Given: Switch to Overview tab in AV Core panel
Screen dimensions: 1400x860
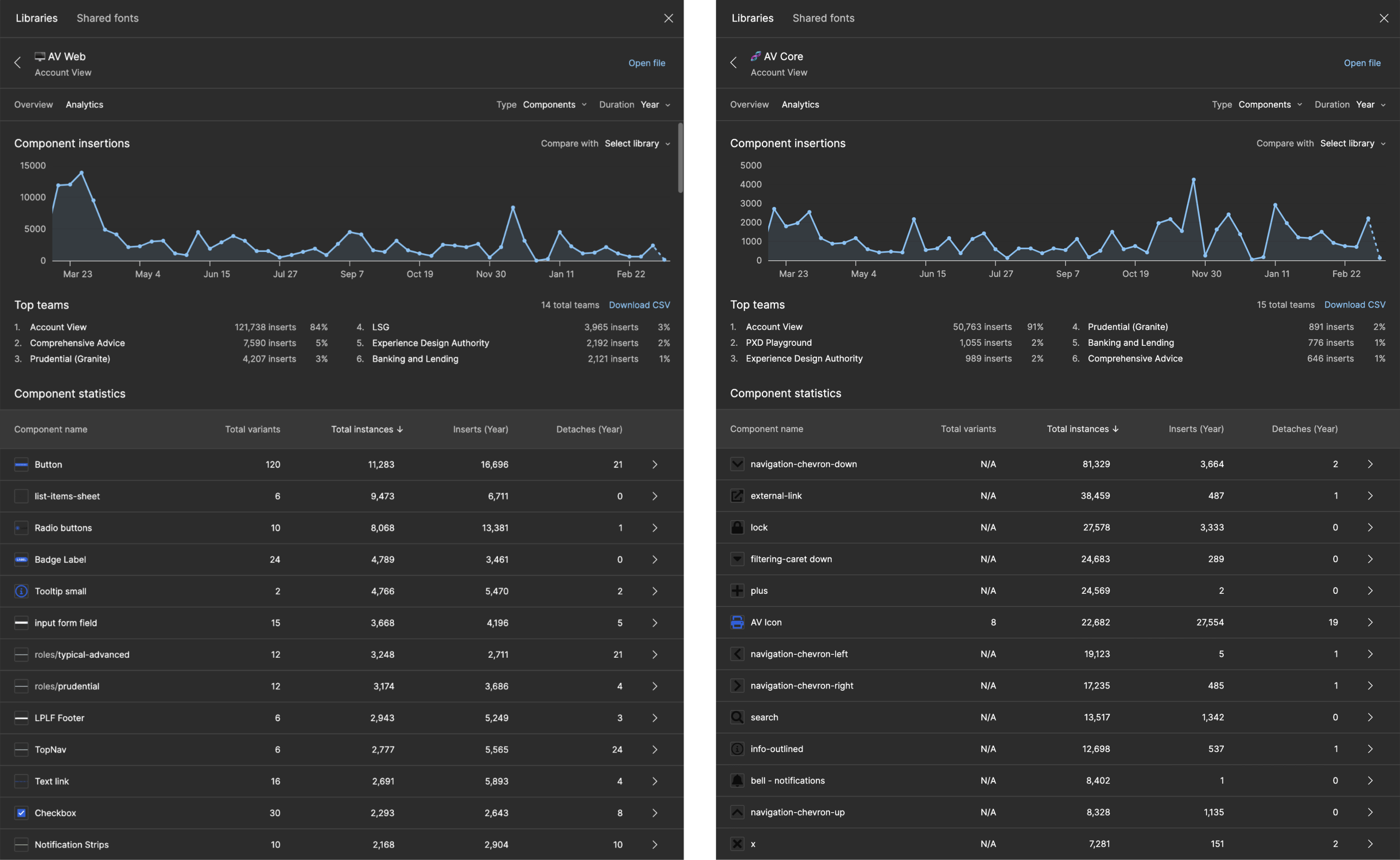Looking at the screenshot, I should 749,105.
